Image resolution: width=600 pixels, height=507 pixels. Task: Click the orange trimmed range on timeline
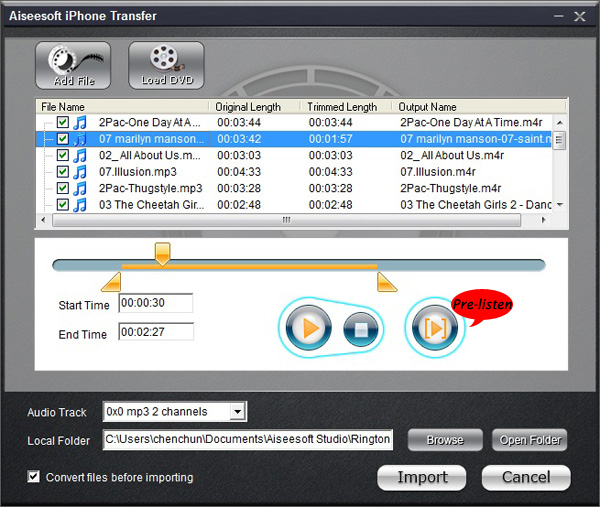coord(249,267)
